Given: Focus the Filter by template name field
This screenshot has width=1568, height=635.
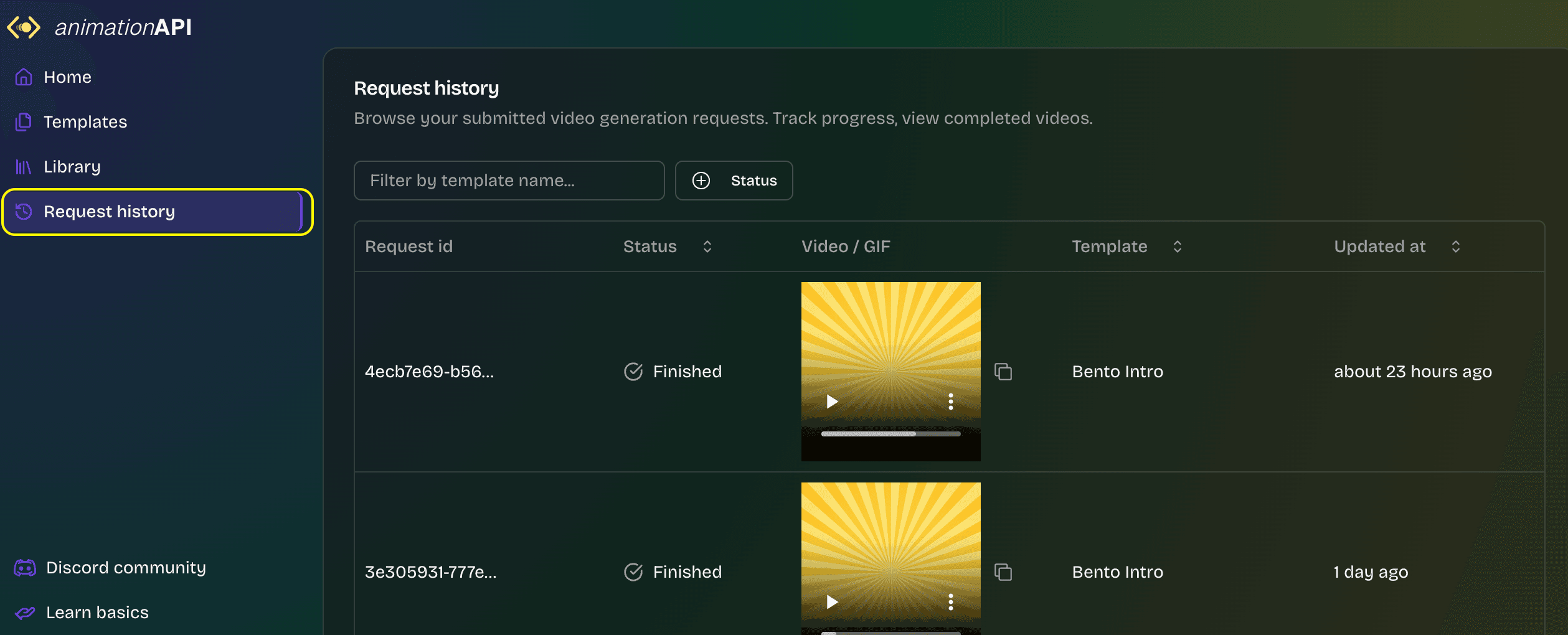Looking at the screenshot, I should click(x=509, y=181).
